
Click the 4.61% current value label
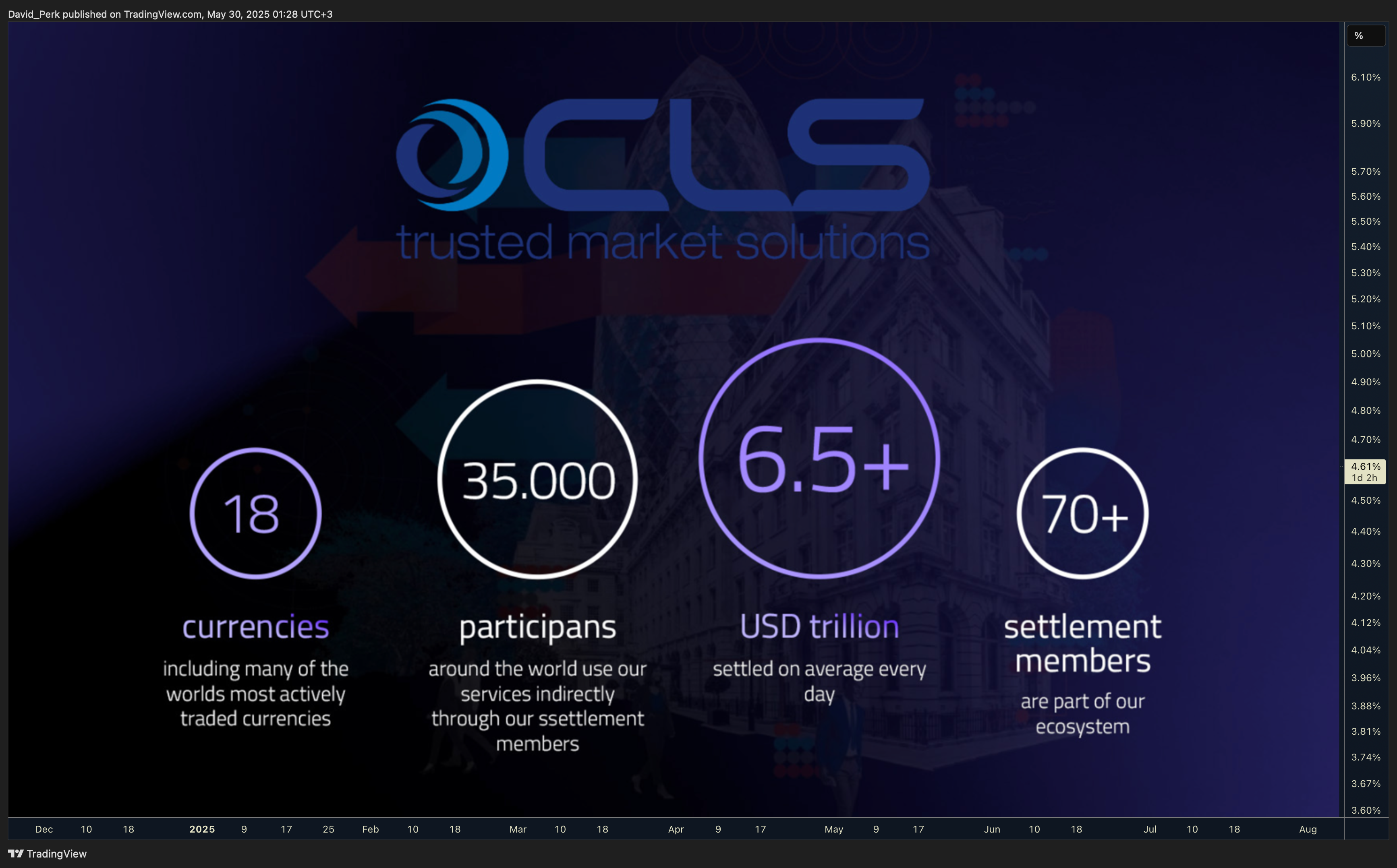click(x=1366, y=467)
